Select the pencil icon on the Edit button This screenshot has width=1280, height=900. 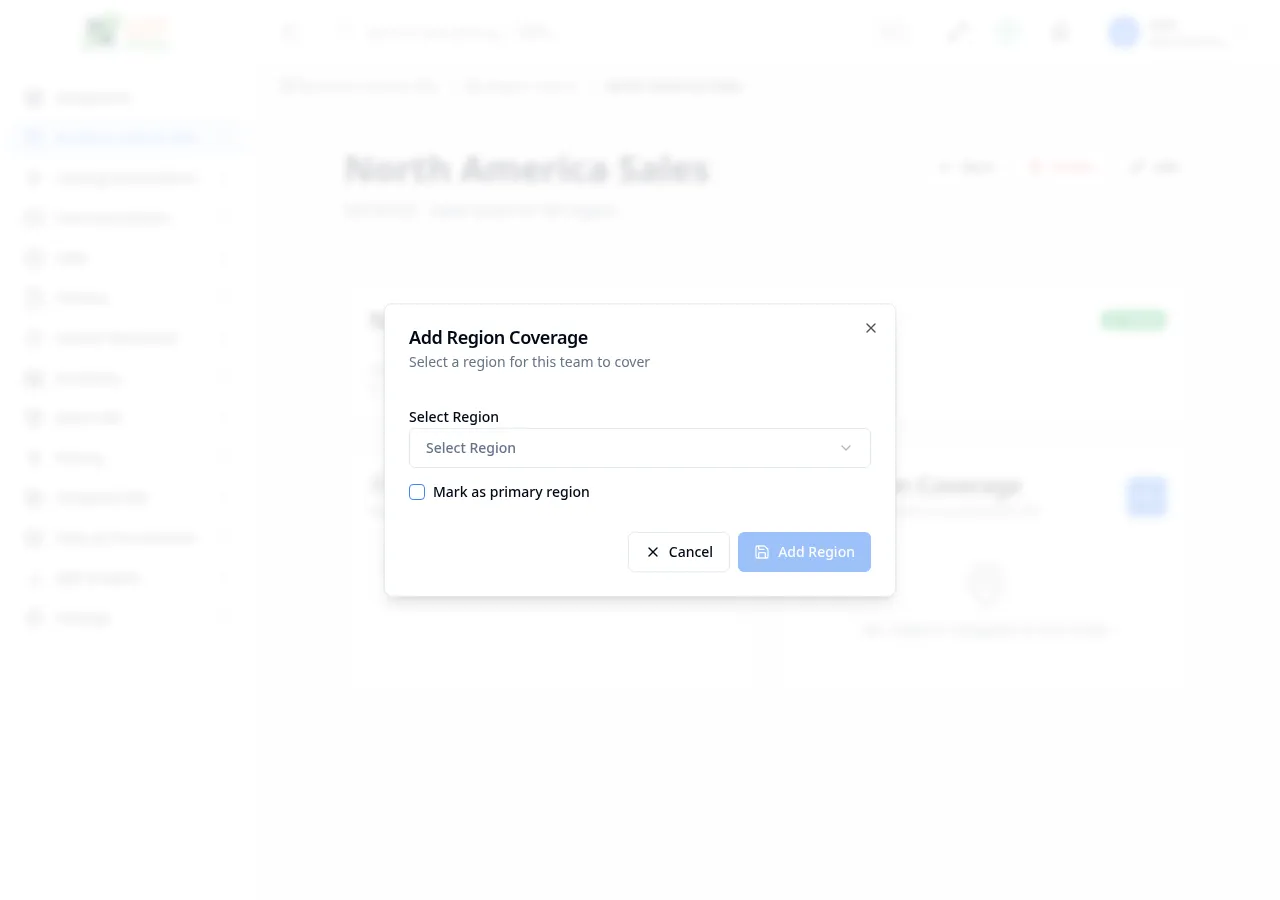pos(1137,167)
